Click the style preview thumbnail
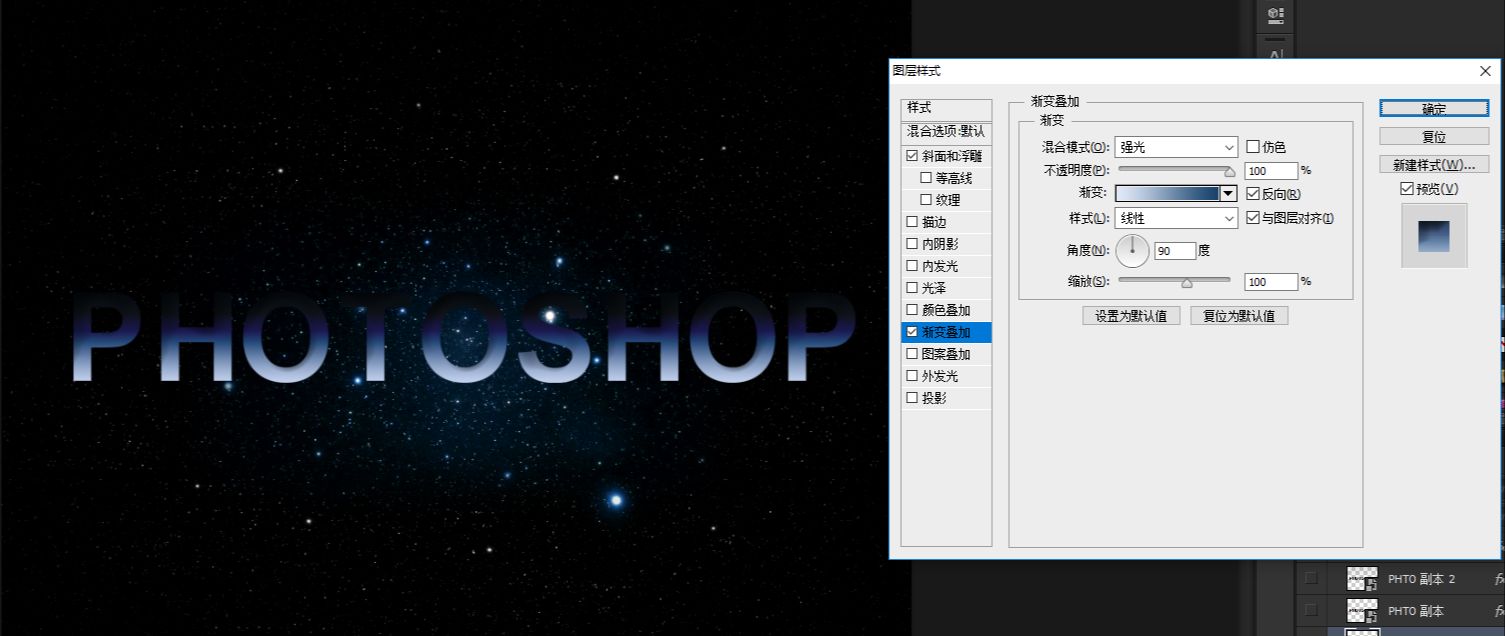This screenshot has width=1505, height=636. [x=1434, y=236]
